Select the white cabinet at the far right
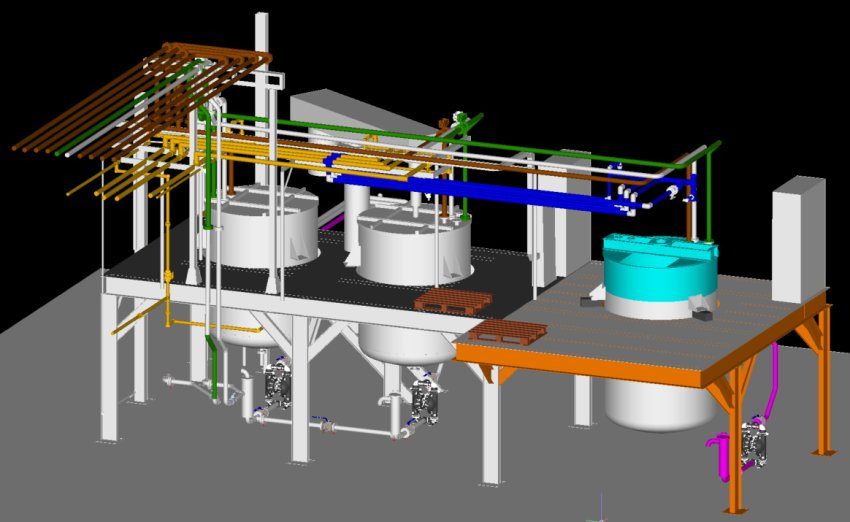 [798, 238]
